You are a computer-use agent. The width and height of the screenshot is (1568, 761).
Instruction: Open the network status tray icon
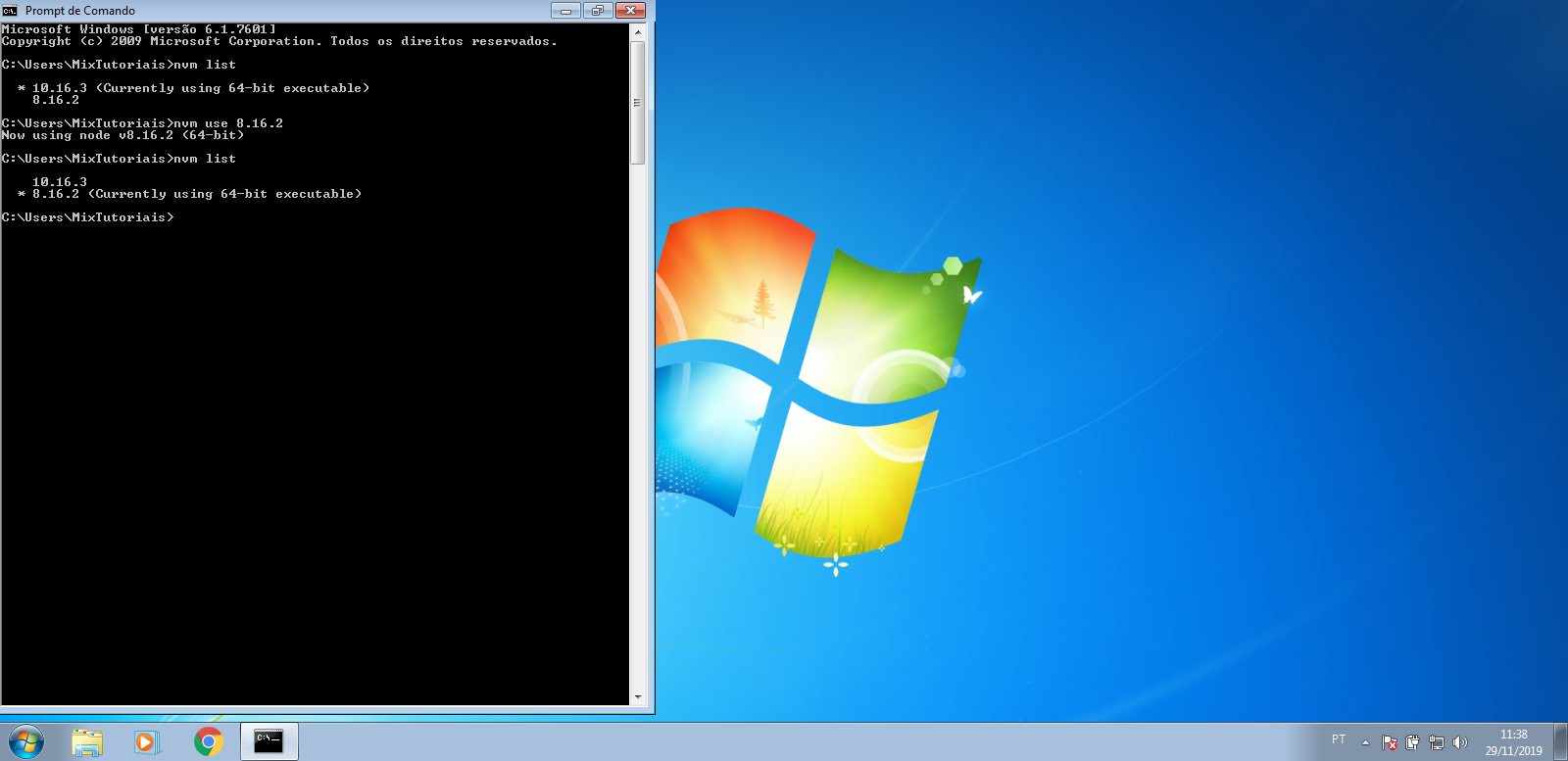1437,742
